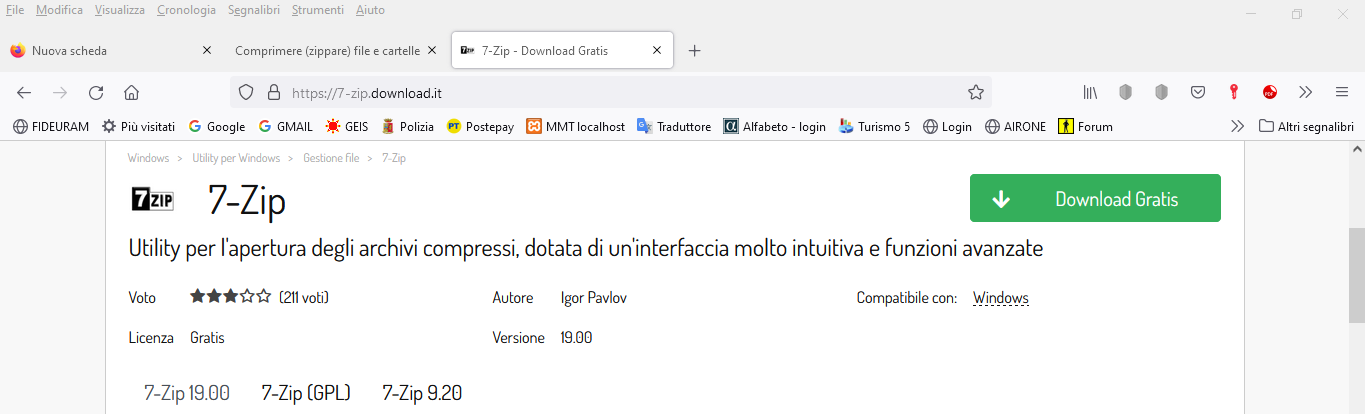
Task: Reload the current page
Action: coord(96,93)
